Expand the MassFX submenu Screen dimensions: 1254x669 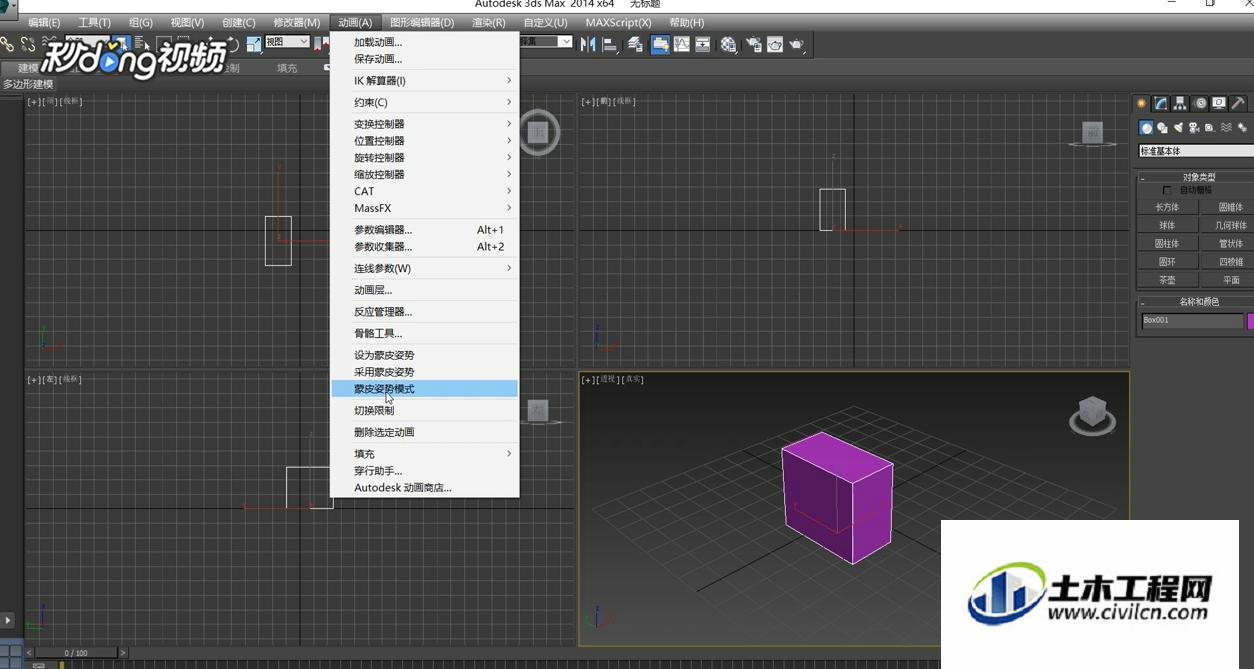tap(425, 209)
